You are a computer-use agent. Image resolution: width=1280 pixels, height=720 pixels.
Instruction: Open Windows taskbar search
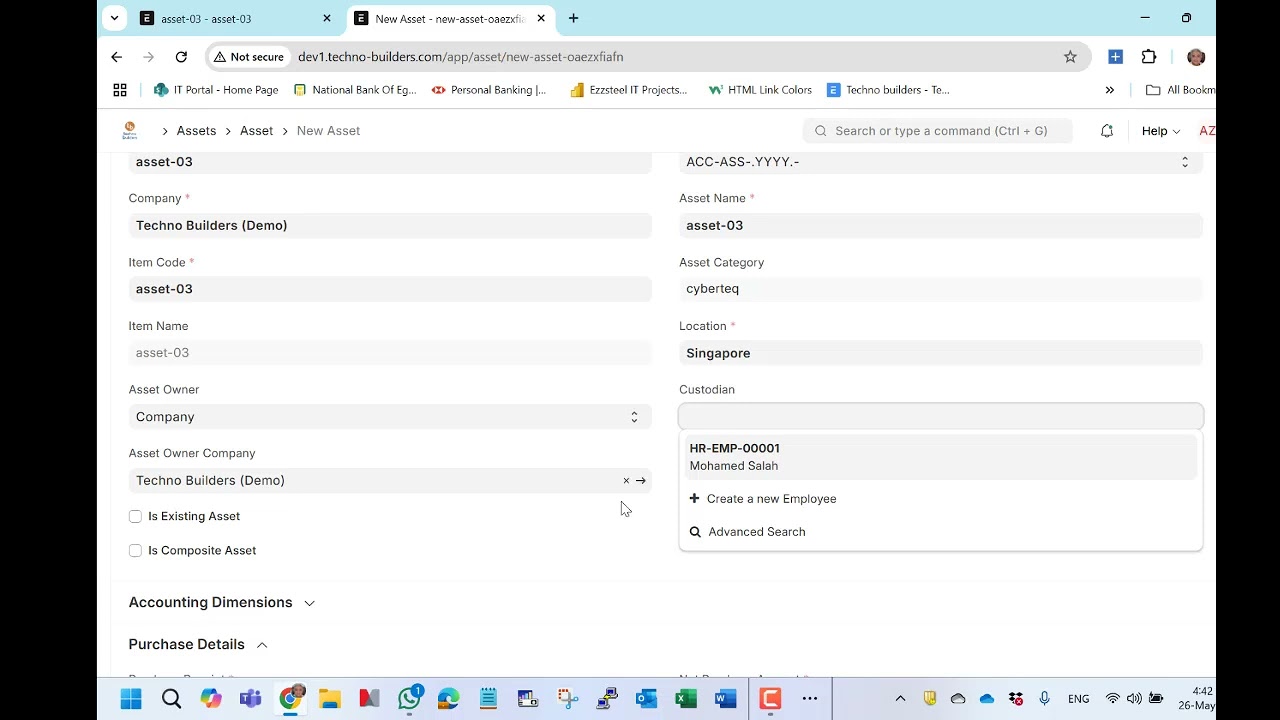(x=171, y=699)
